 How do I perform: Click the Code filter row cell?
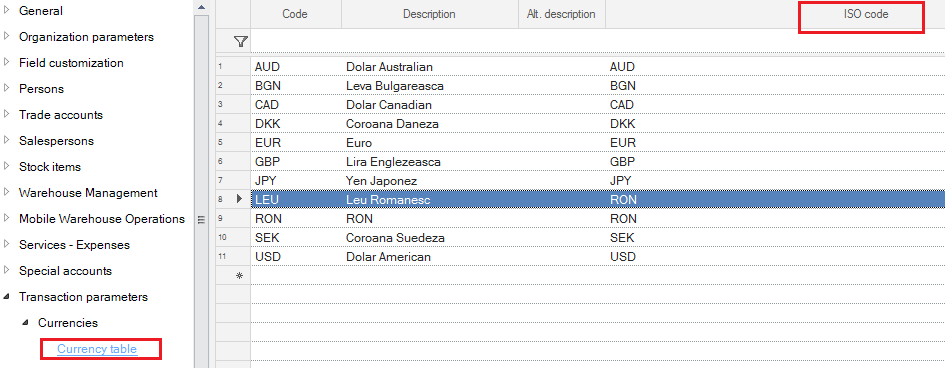pyautogui.click(x=296, y=42)
